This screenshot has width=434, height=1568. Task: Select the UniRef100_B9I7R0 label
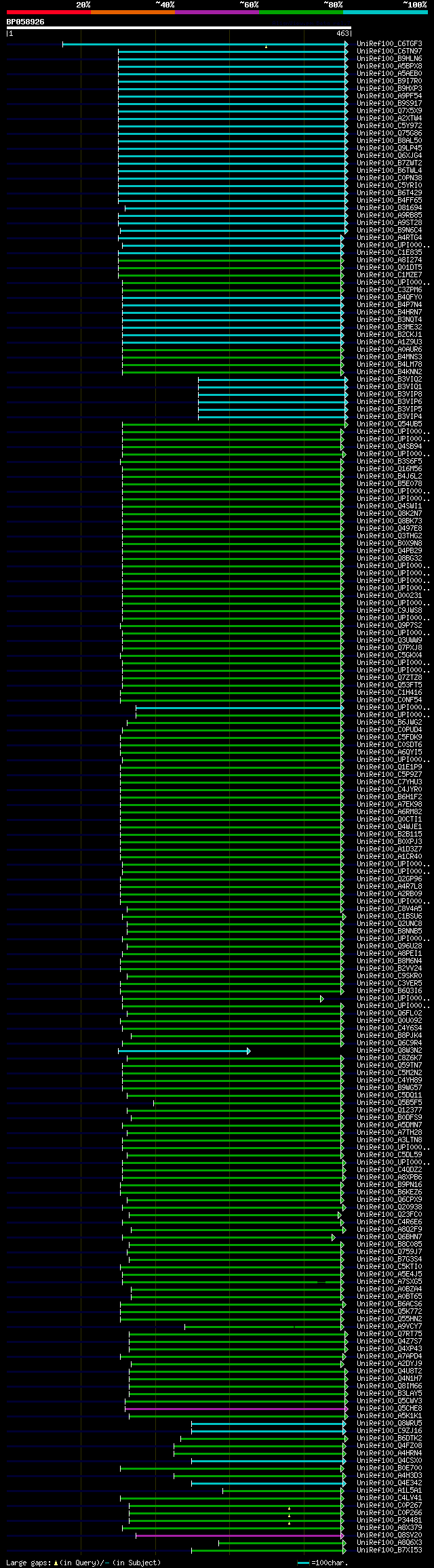(x=389, y=81)
